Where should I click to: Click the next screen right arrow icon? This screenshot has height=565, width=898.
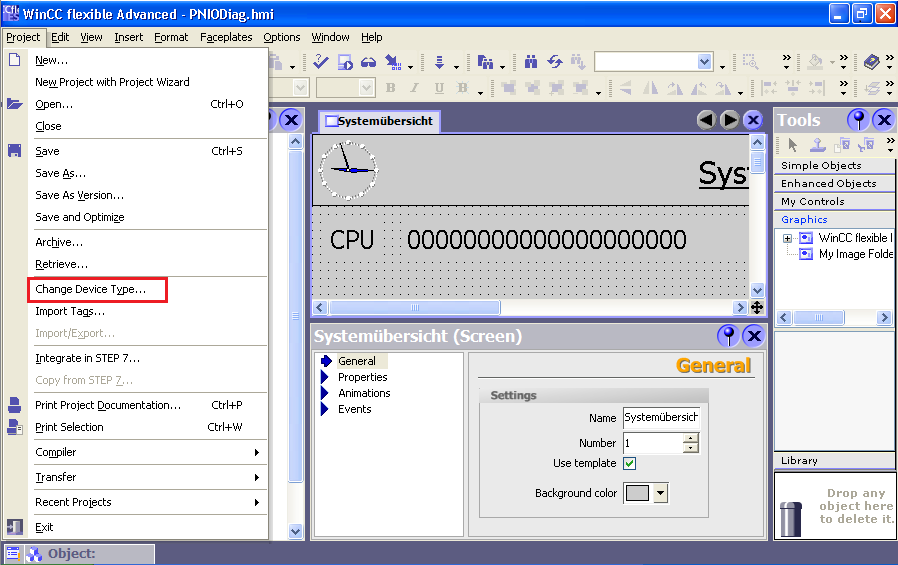tap(730, 120)
